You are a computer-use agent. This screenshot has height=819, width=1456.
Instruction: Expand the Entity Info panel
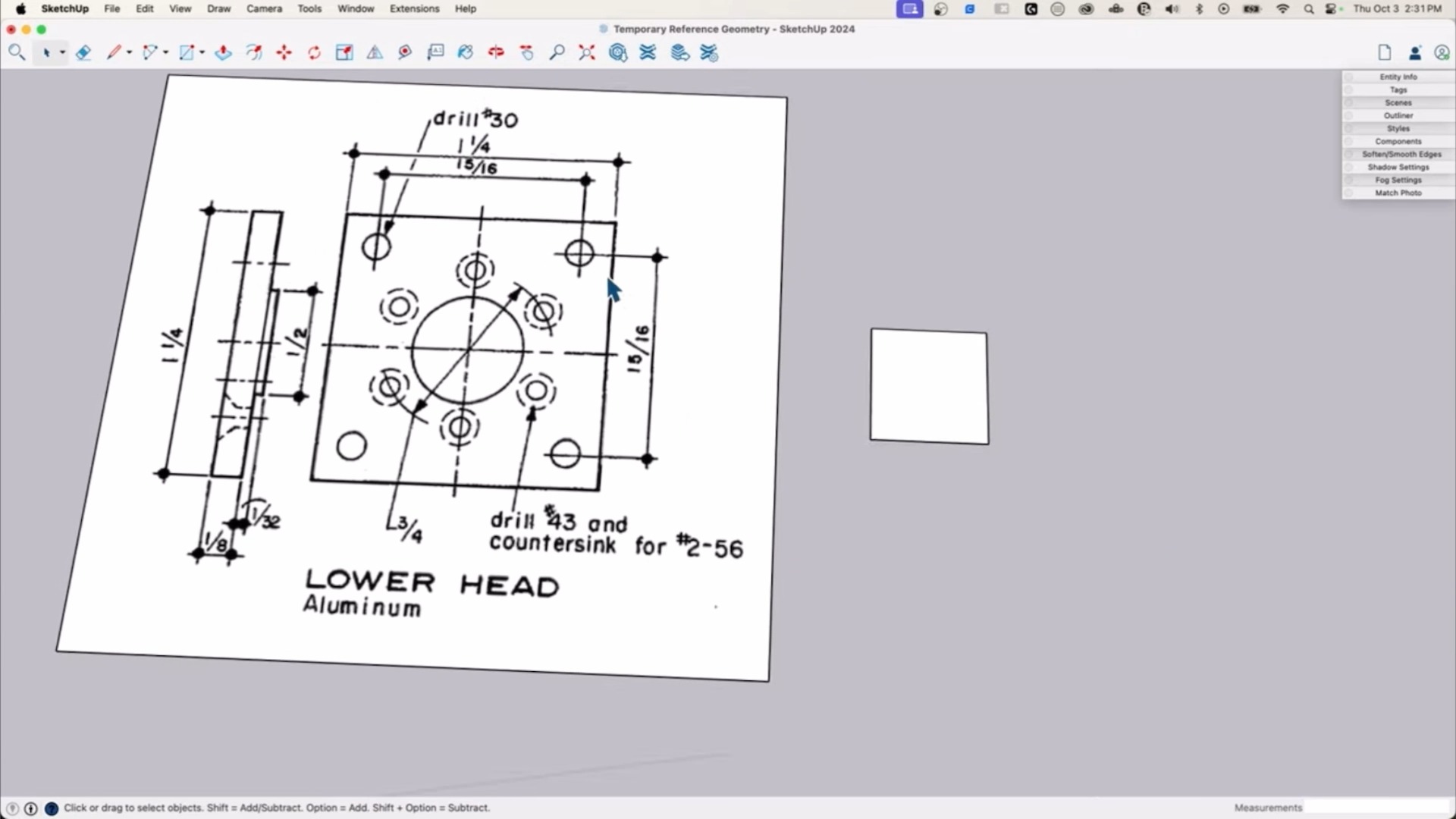(1398, 77)
